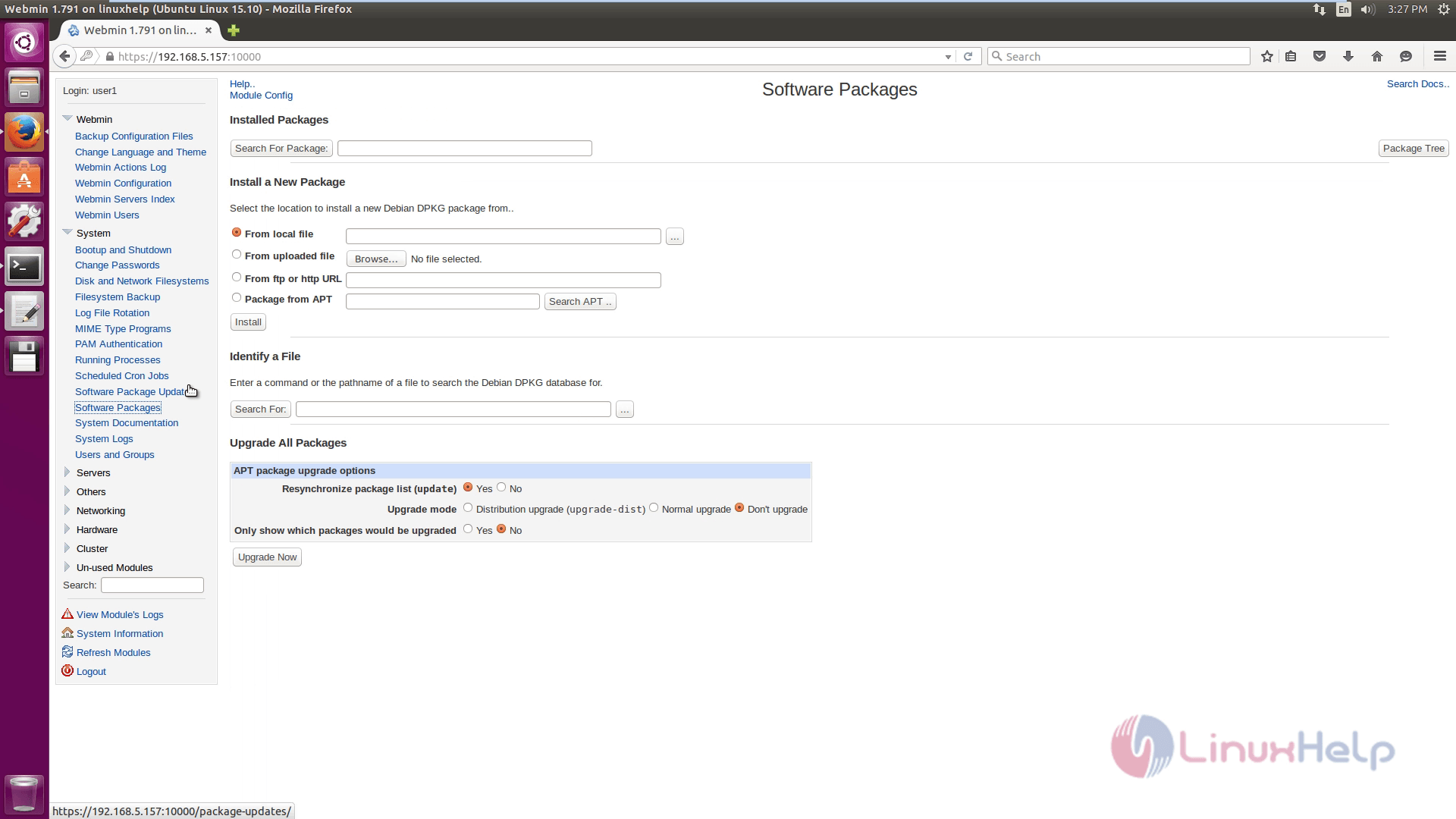Click Module Config link
1456x819 pixels.
[261, 95]
